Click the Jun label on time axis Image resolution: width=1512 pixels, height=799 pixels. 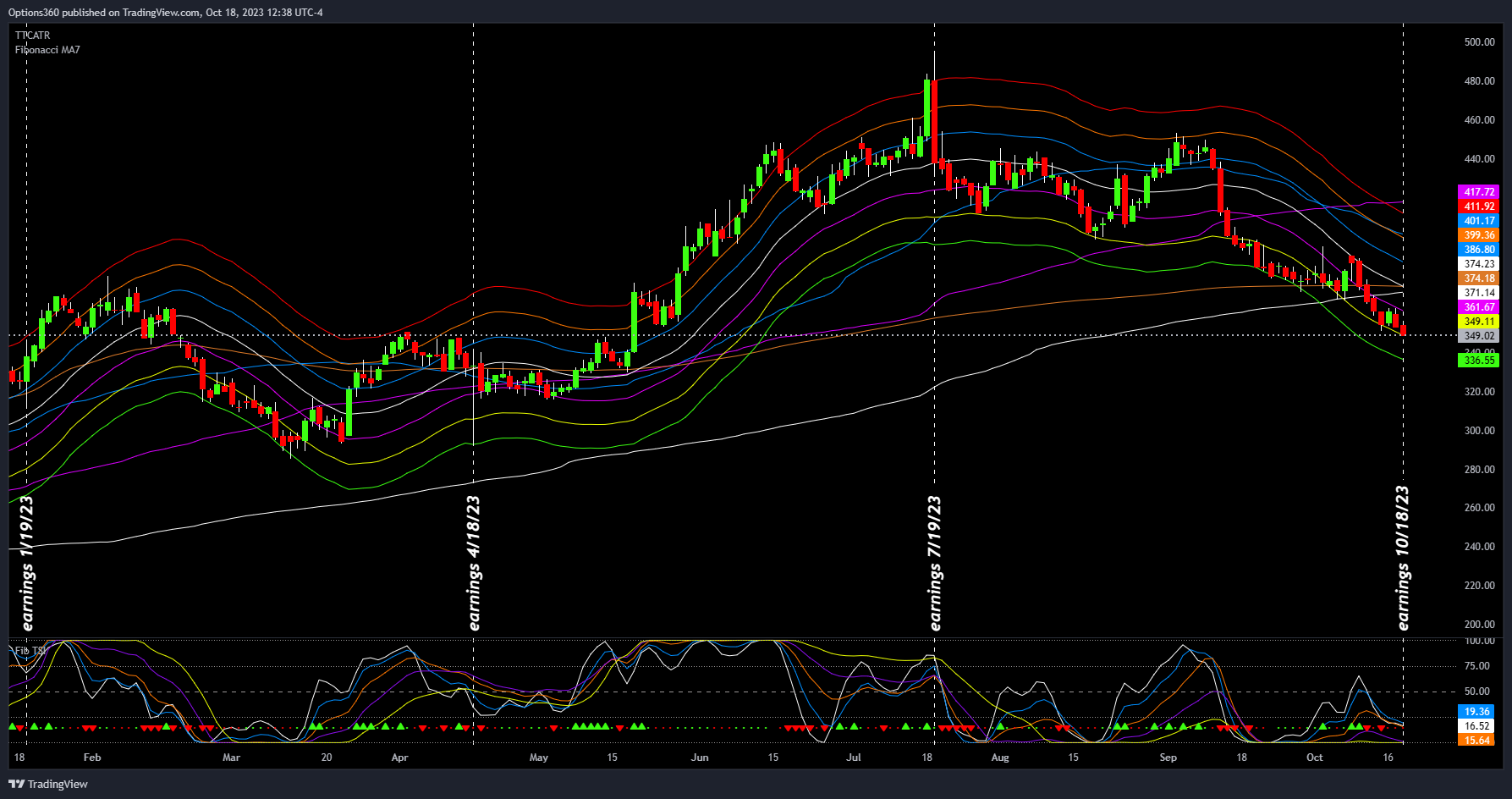700,758
